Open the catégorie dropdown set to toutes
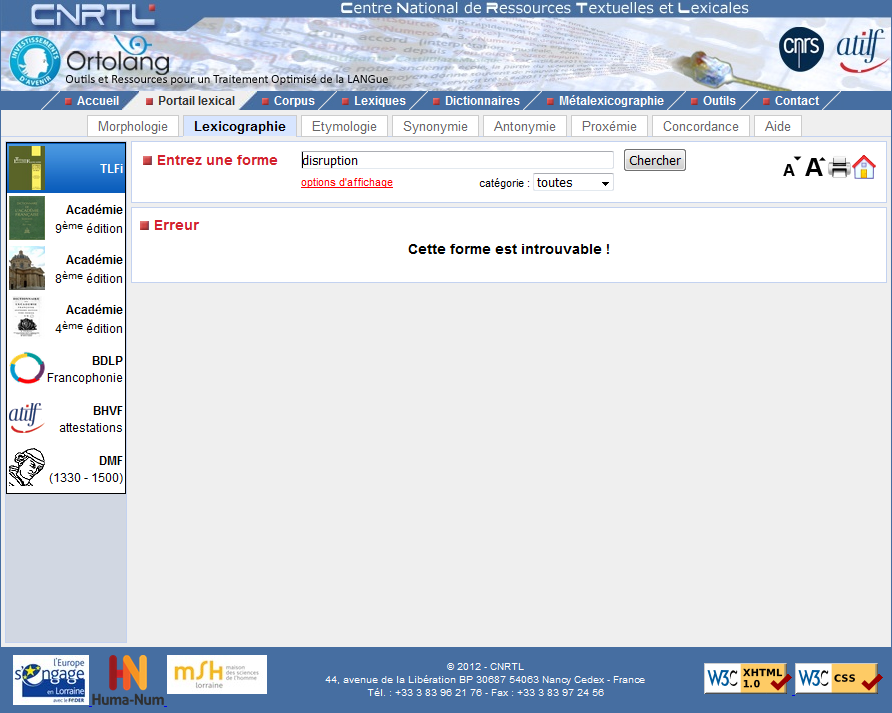Screen dimensions: 892x713 pyautogui.click(x=573, y=183)
